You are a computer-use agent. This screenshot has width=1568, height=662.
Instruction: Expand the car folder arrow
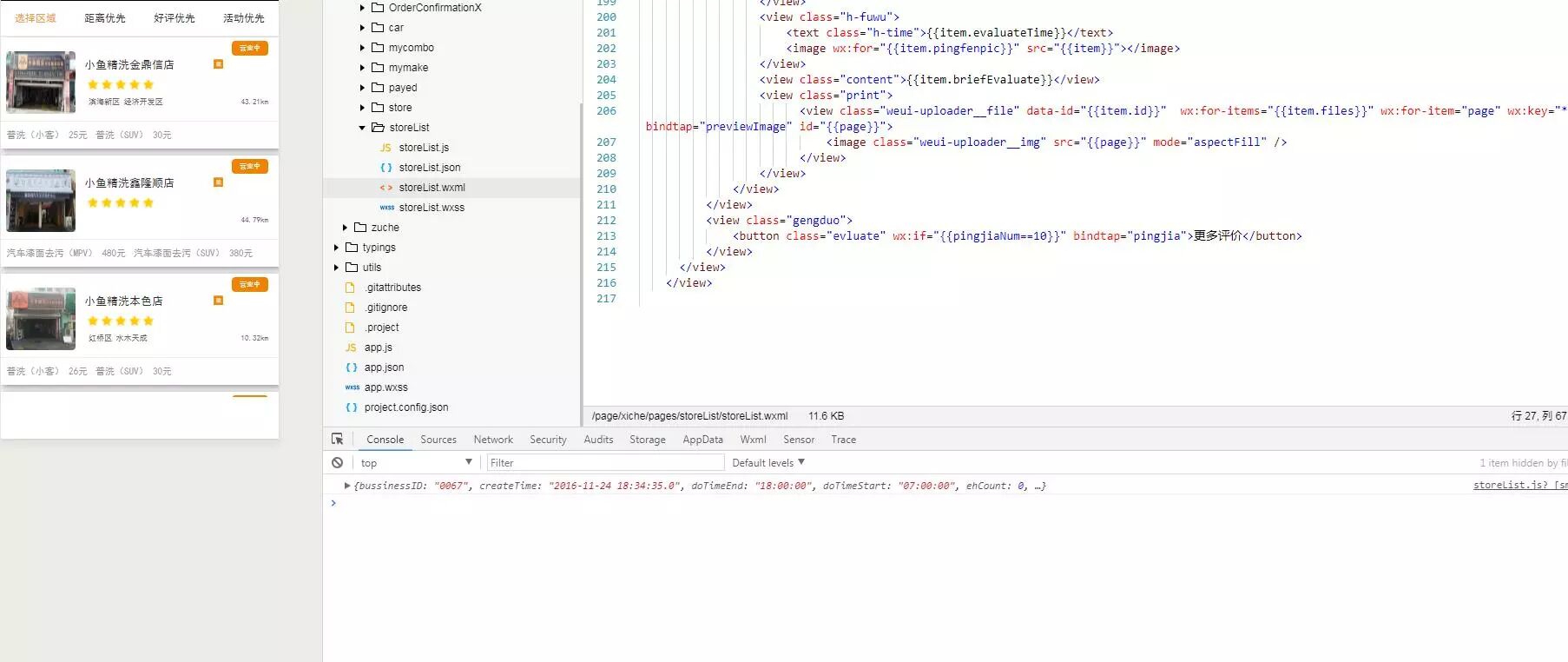pos(362,28)
